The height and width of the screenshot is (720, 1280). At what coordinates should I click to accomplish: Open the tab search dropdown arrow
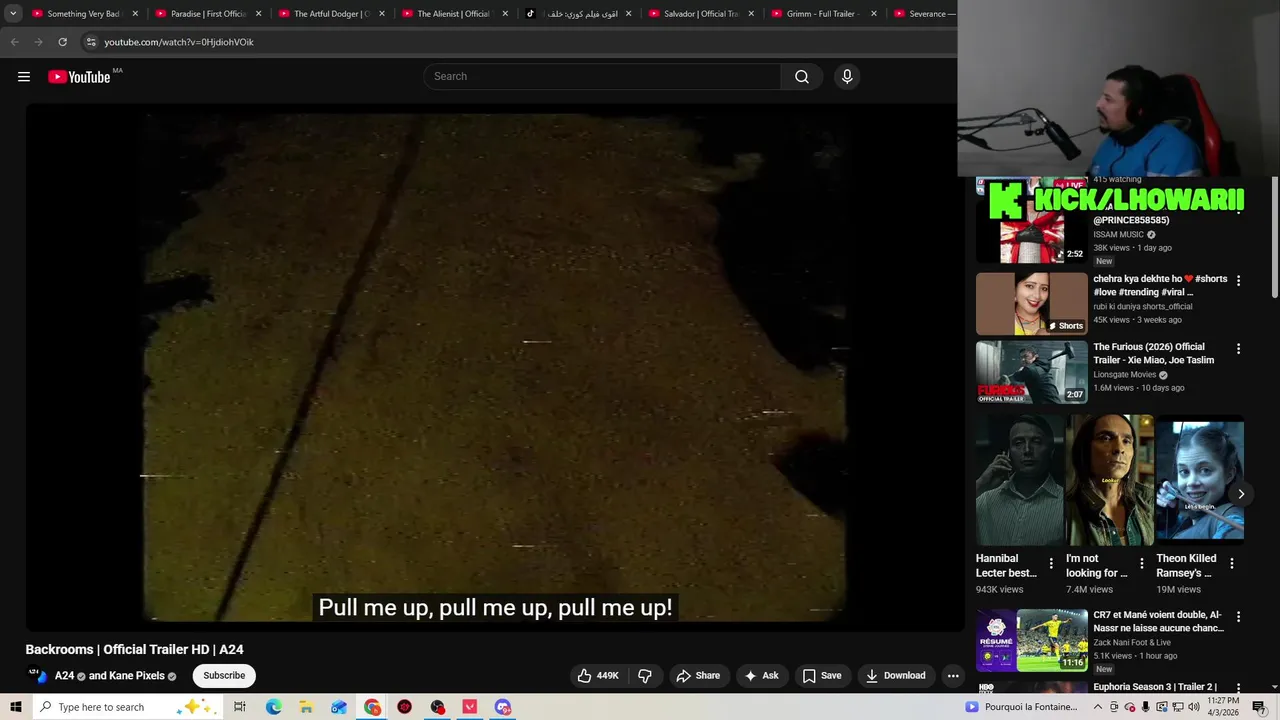[13, 14]
